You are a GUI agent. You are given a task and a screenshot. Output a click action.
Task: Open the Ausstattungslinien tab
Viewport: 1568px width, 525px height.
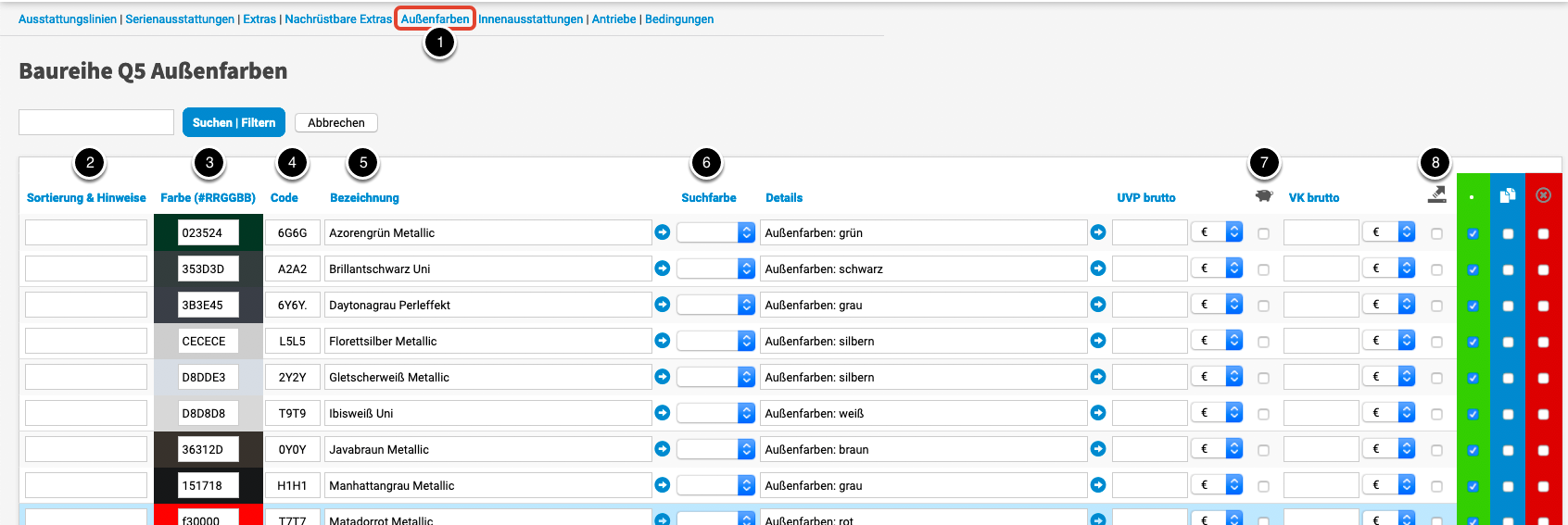click(68, 19)
